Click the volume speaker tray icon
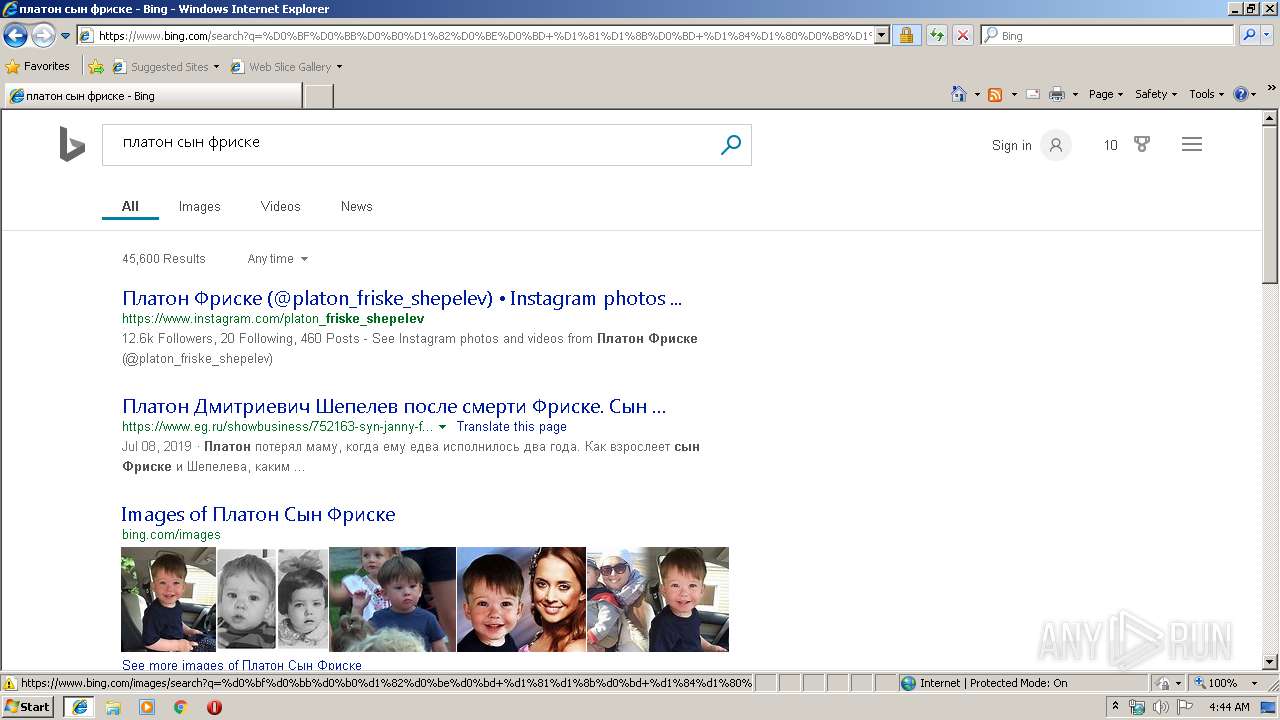Image resolution: width=1280 pixels, height=720 pixels. click(1160, 707)
